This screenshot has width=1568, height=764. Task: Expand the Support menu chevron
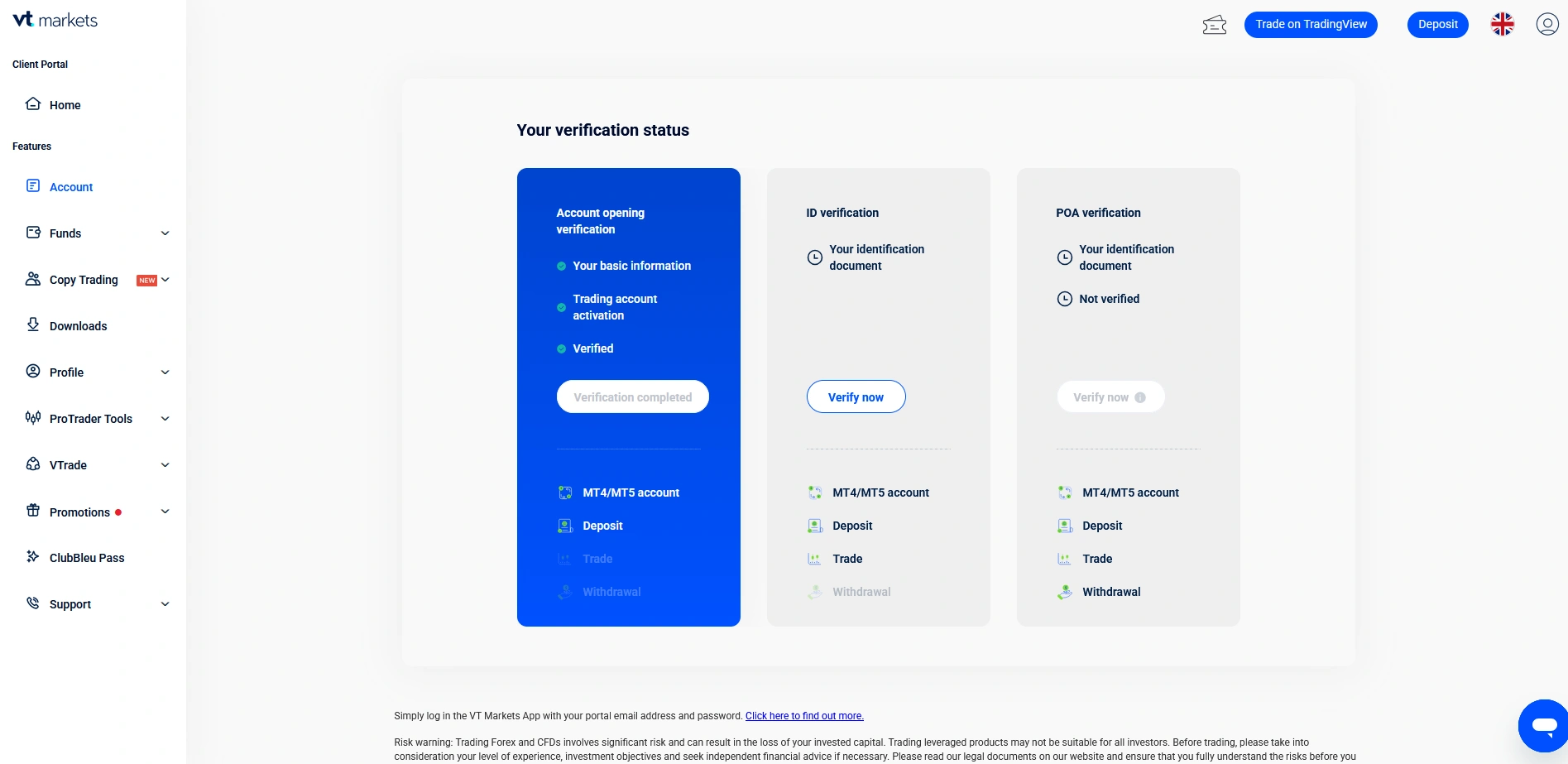point(165,604)
